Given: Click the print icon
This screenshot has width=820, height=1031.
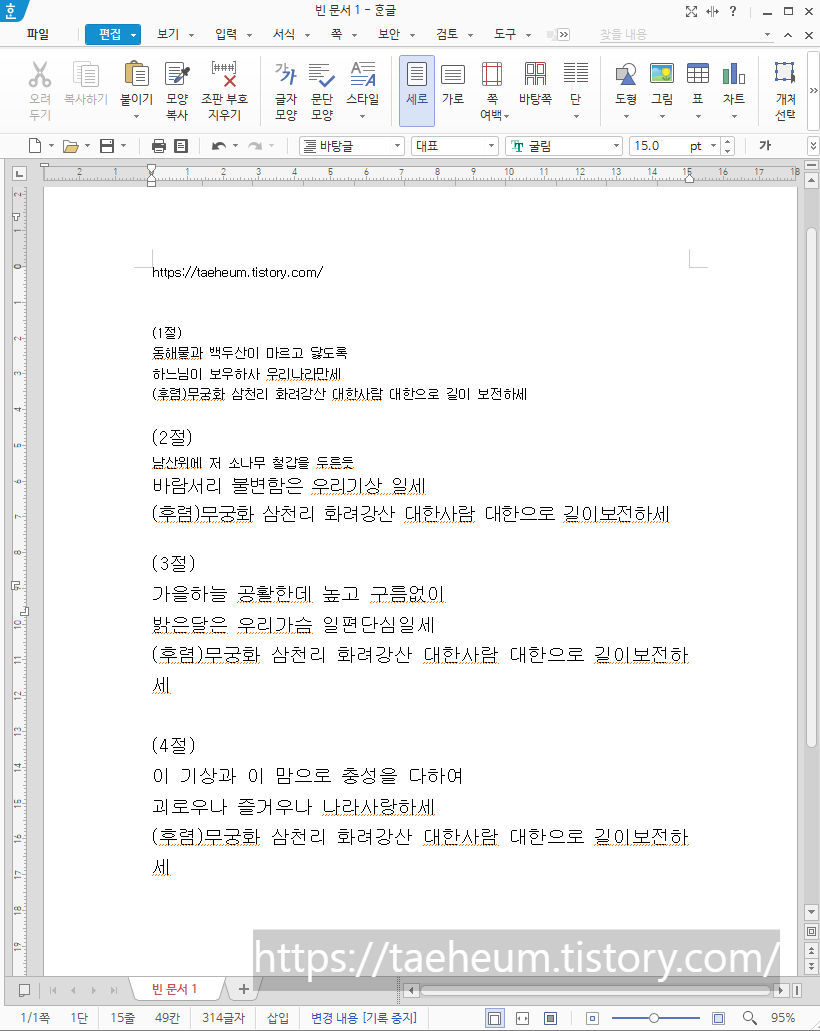Looking at the screenshot, I should tap(158, 146).
